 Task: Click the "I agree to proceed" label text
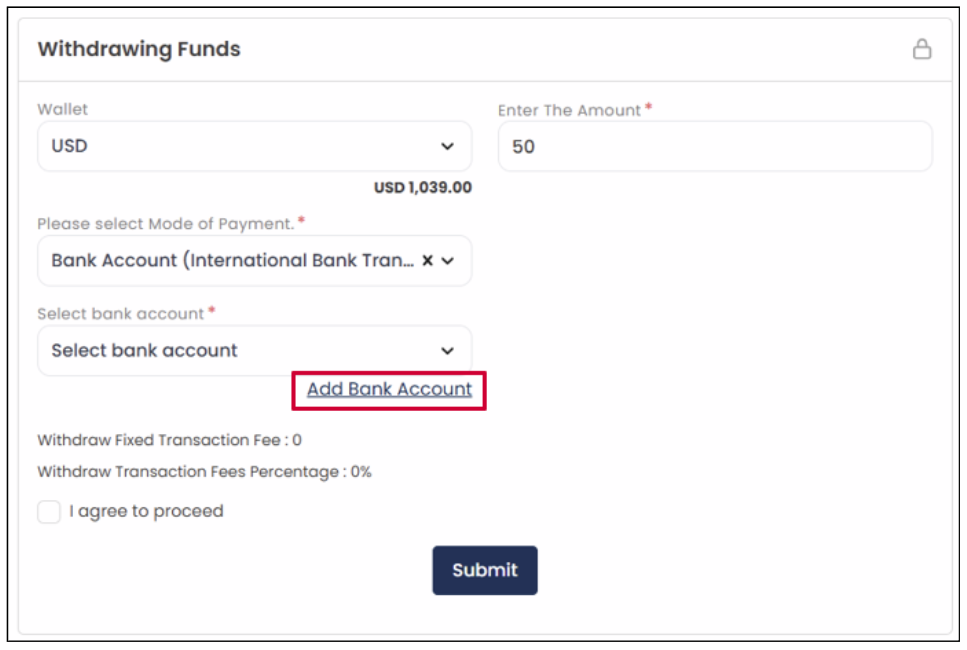[x=146, y=511]
